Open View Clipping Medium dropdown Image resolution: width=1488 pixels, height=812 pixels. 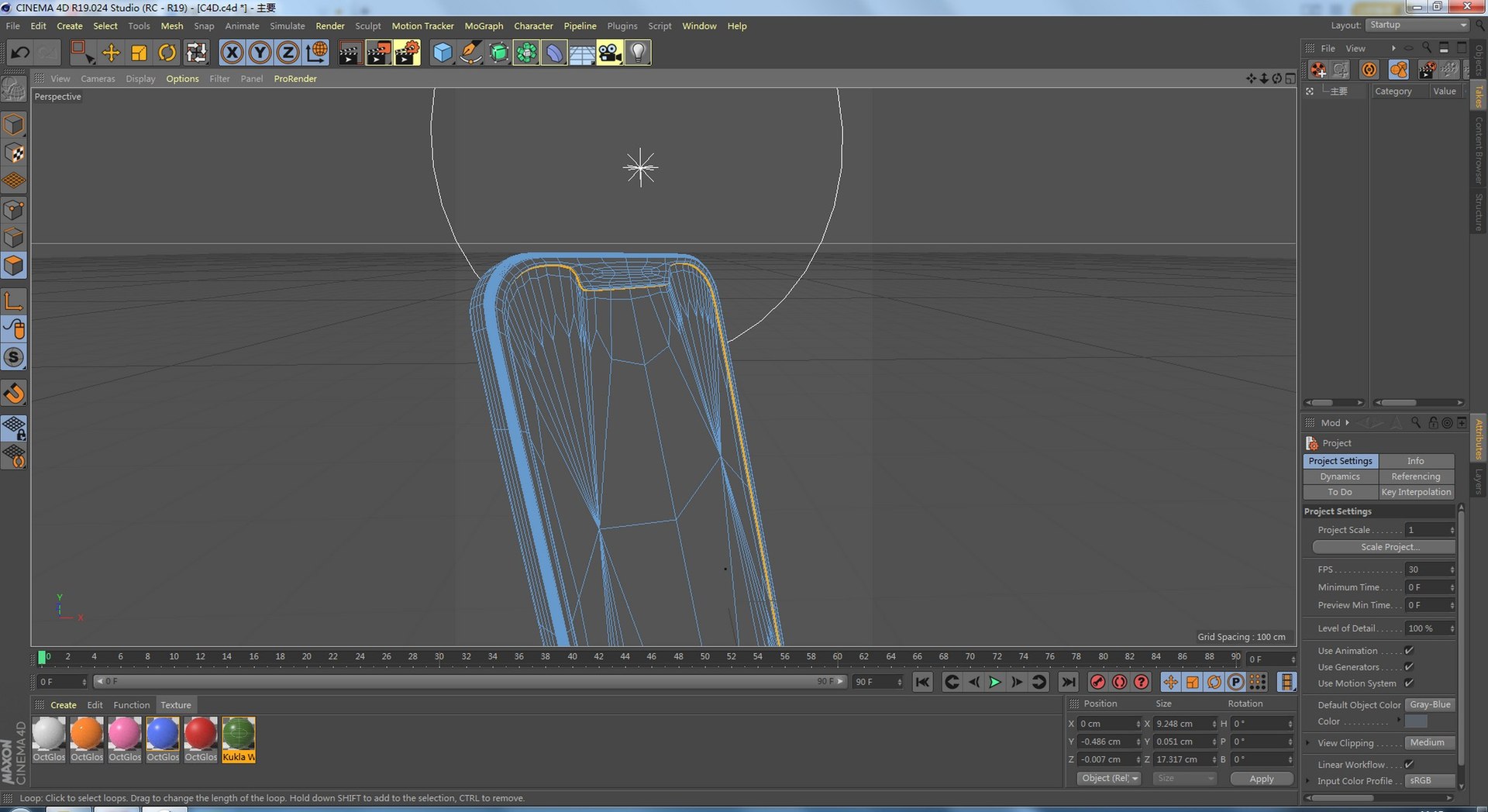pos(1431,743)
